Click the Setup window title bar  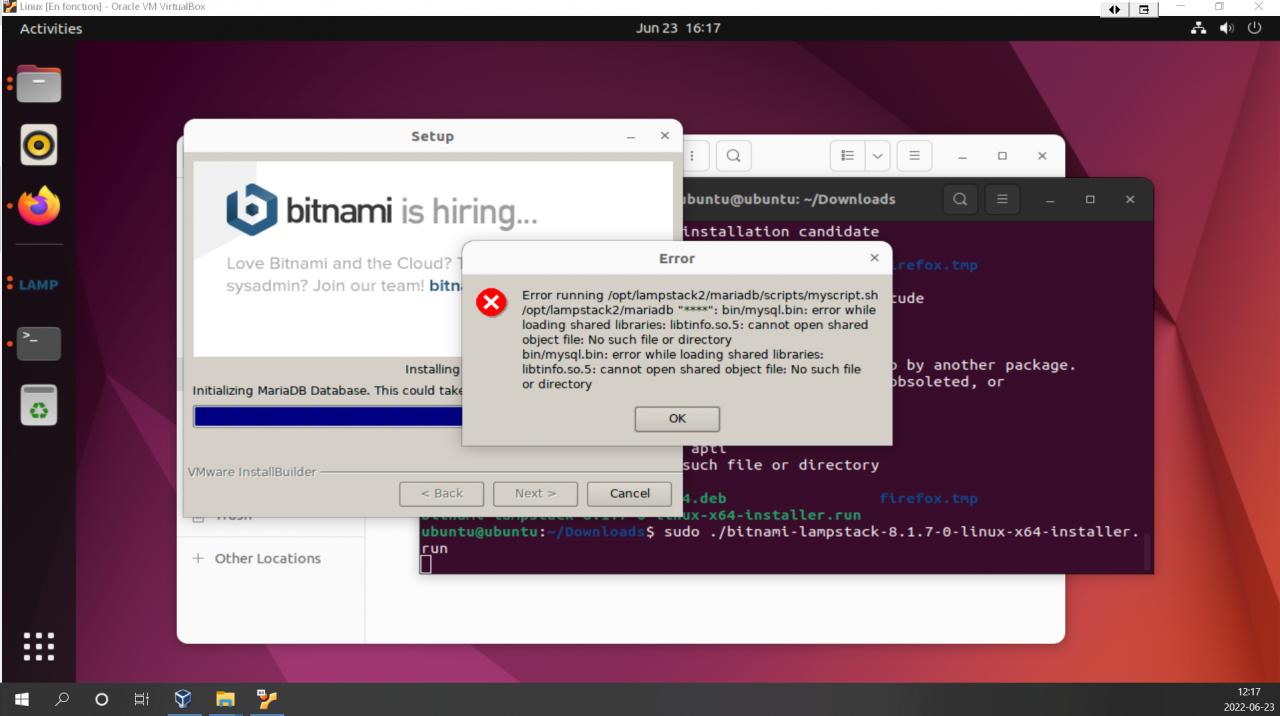click(432, 136)
